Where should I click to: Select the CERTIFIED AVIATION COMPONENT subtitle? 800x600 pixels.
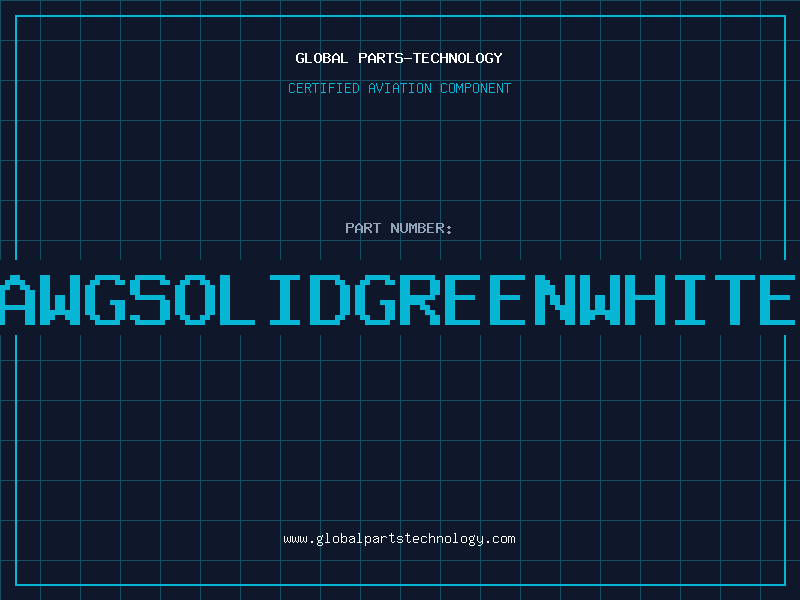point(399,88)
